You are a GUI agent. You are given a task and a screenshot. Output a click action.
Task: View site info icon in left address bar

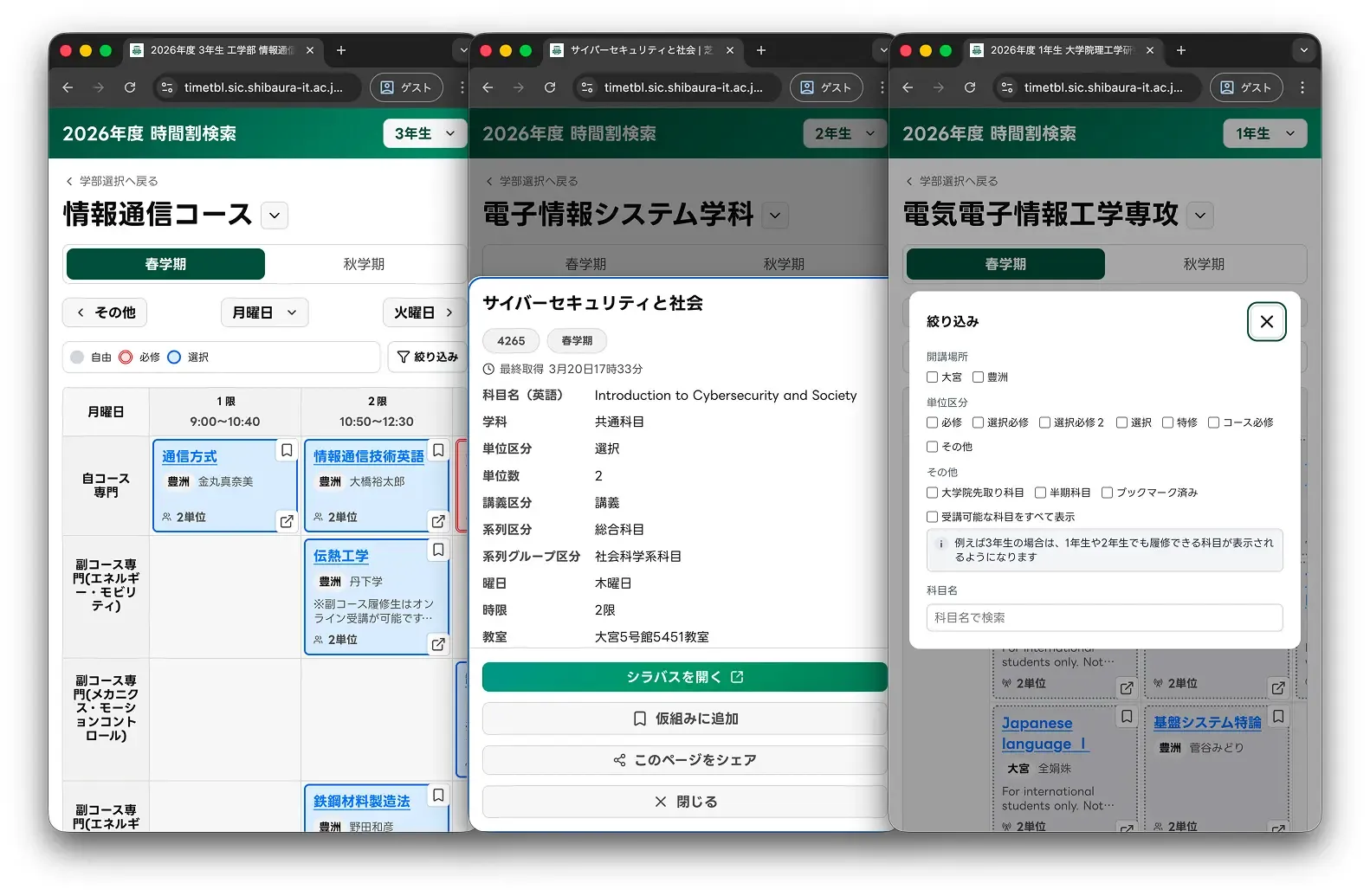pos(167,87)
